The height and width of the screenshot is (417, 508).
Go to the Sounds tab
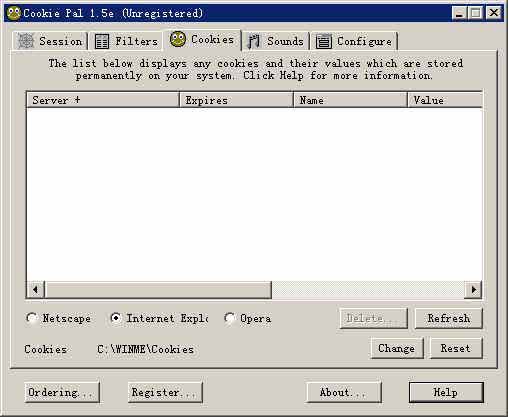click(x=276, y=42)
